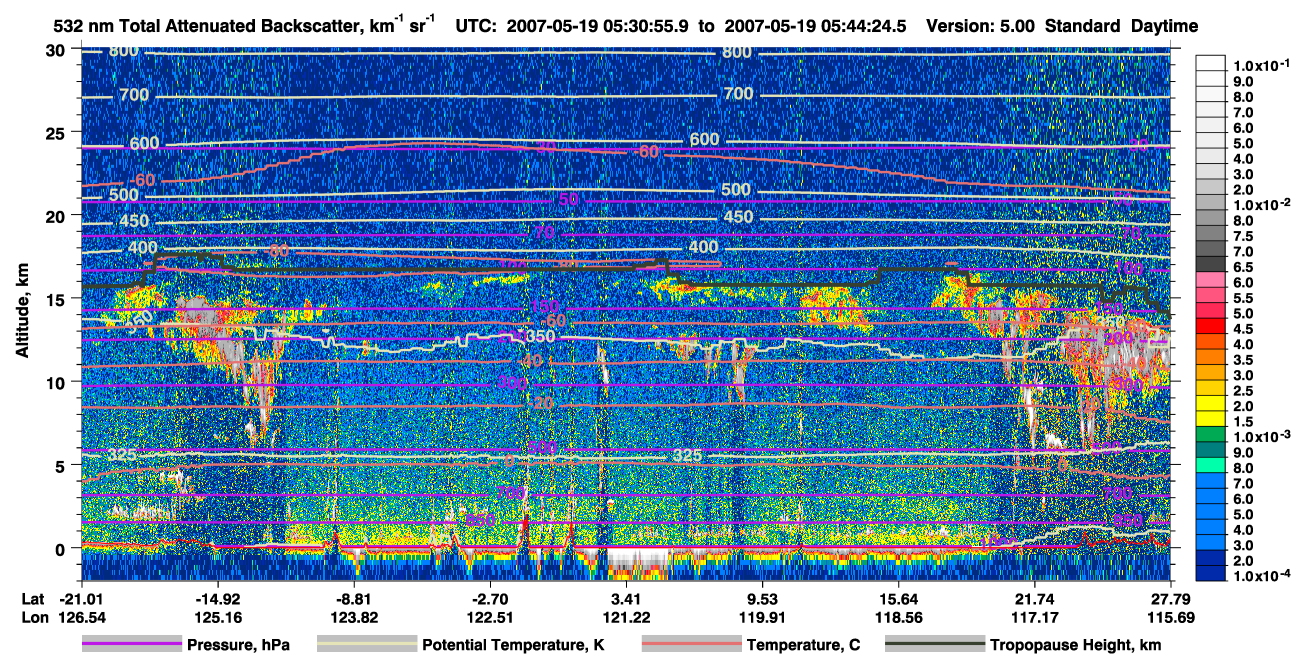This screenshot has height=667, width=1300.
Task: Click the longitude value '117.17'
Action: [1035, 617]
